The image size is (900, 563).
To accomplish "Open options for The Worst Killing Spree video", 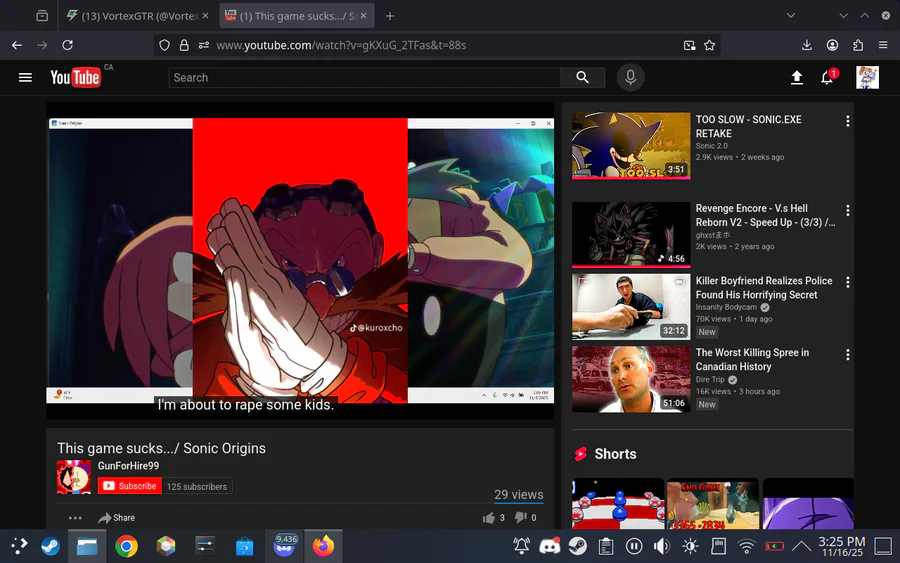I will (847, 355).
